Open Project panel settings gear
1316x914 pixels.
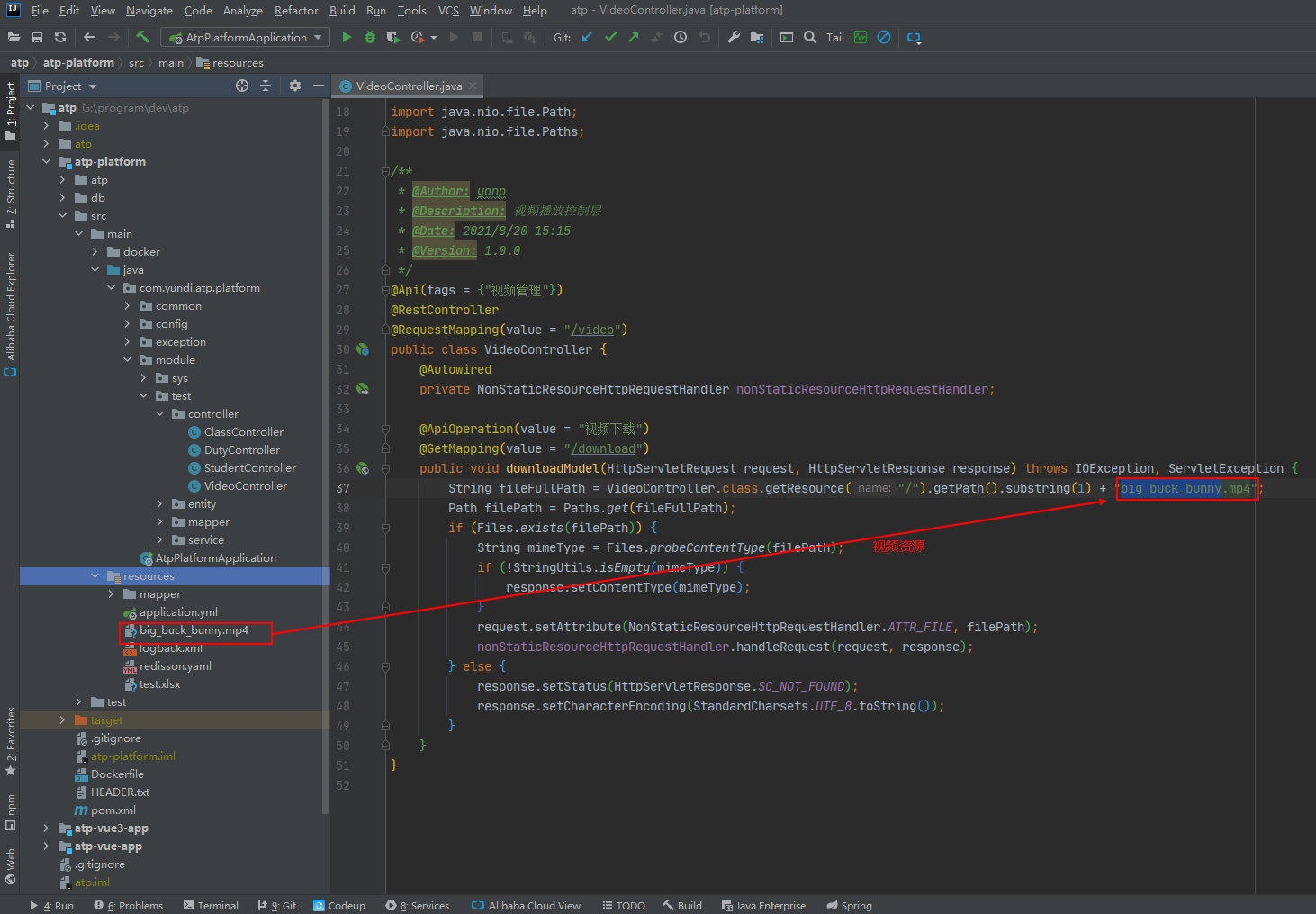[295, 86]
